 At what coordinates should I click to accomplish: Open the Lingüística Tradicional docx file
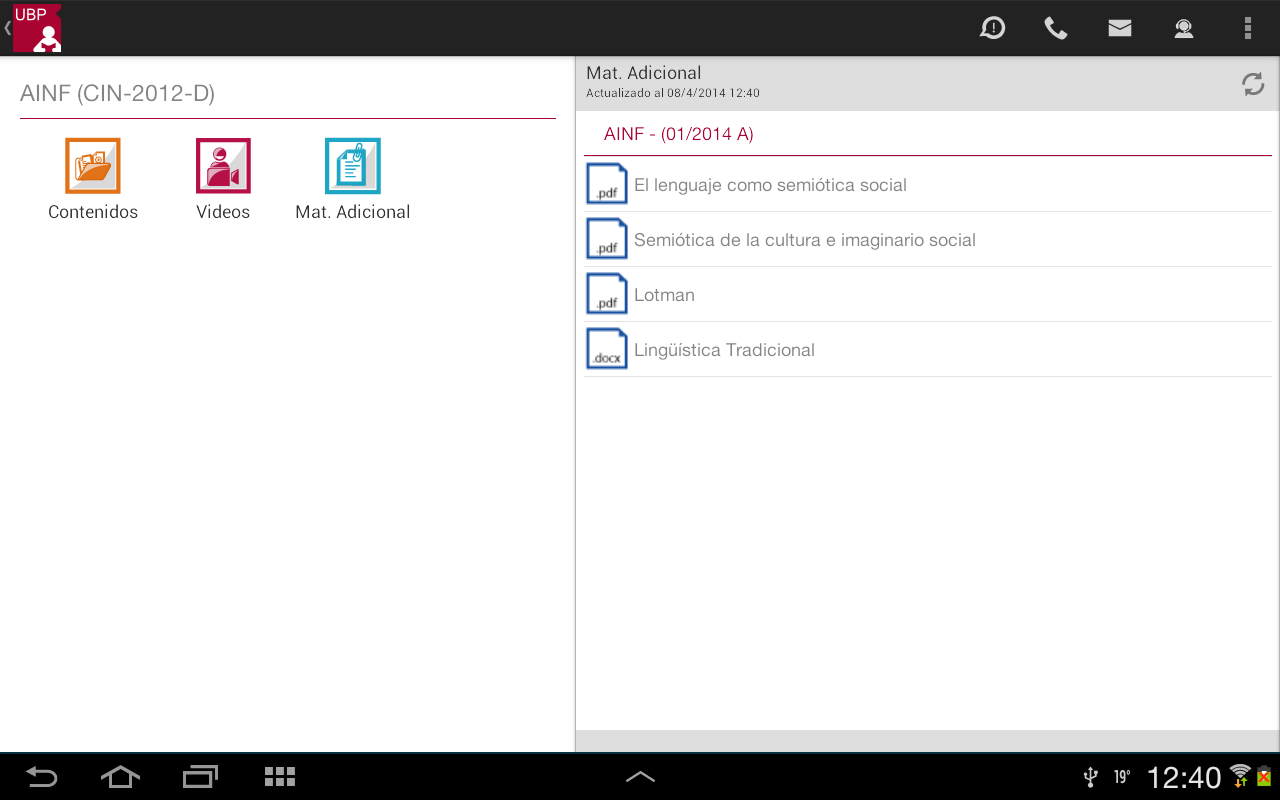pos(724,350)
